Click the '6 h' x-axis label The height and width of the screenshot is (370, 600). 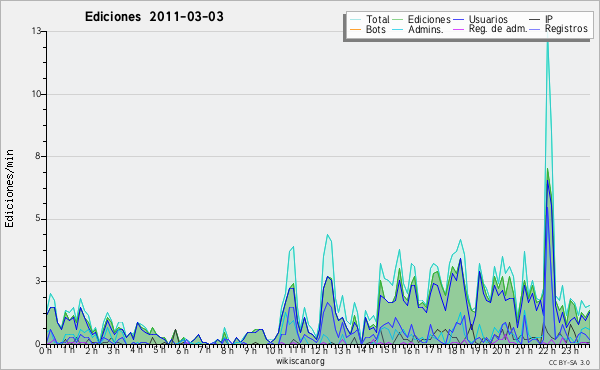point(183,350)
